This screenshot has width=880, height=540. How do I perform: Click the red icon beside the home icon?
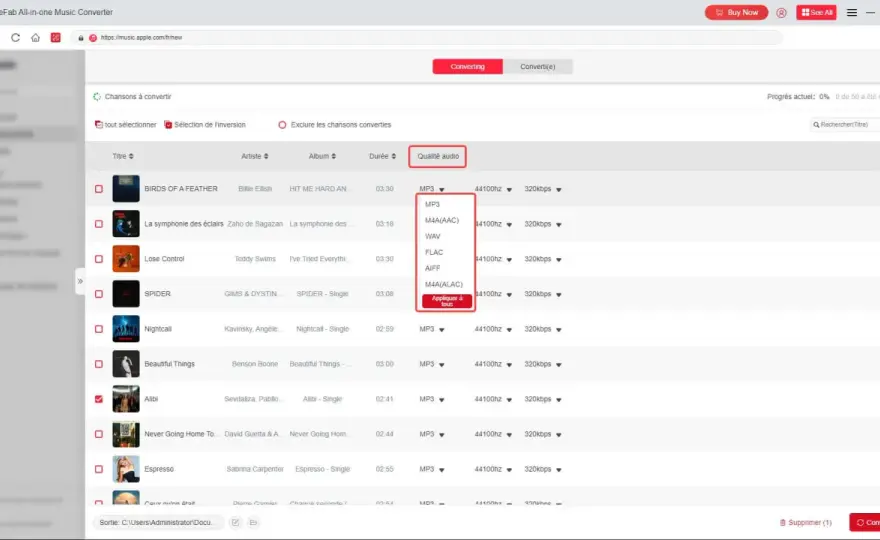(x=56, y=38)
